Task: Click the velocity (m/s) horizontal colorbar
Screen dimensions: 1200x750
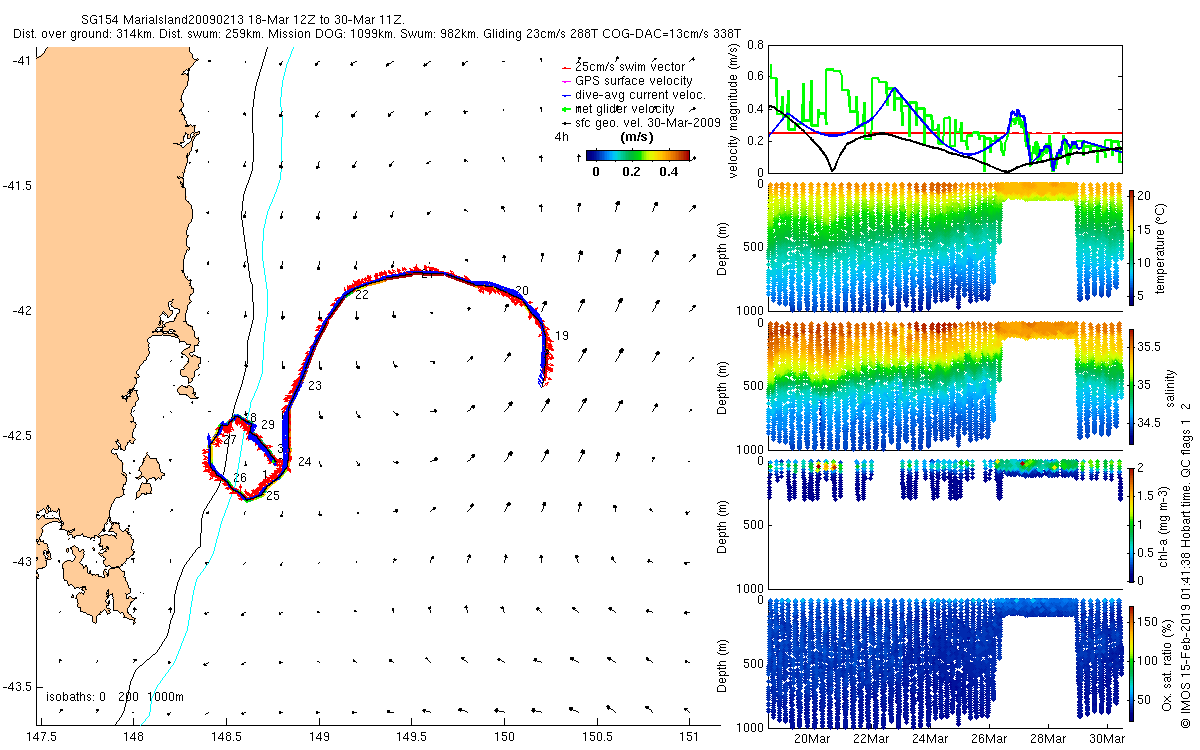Action: (x=638, y=155)
